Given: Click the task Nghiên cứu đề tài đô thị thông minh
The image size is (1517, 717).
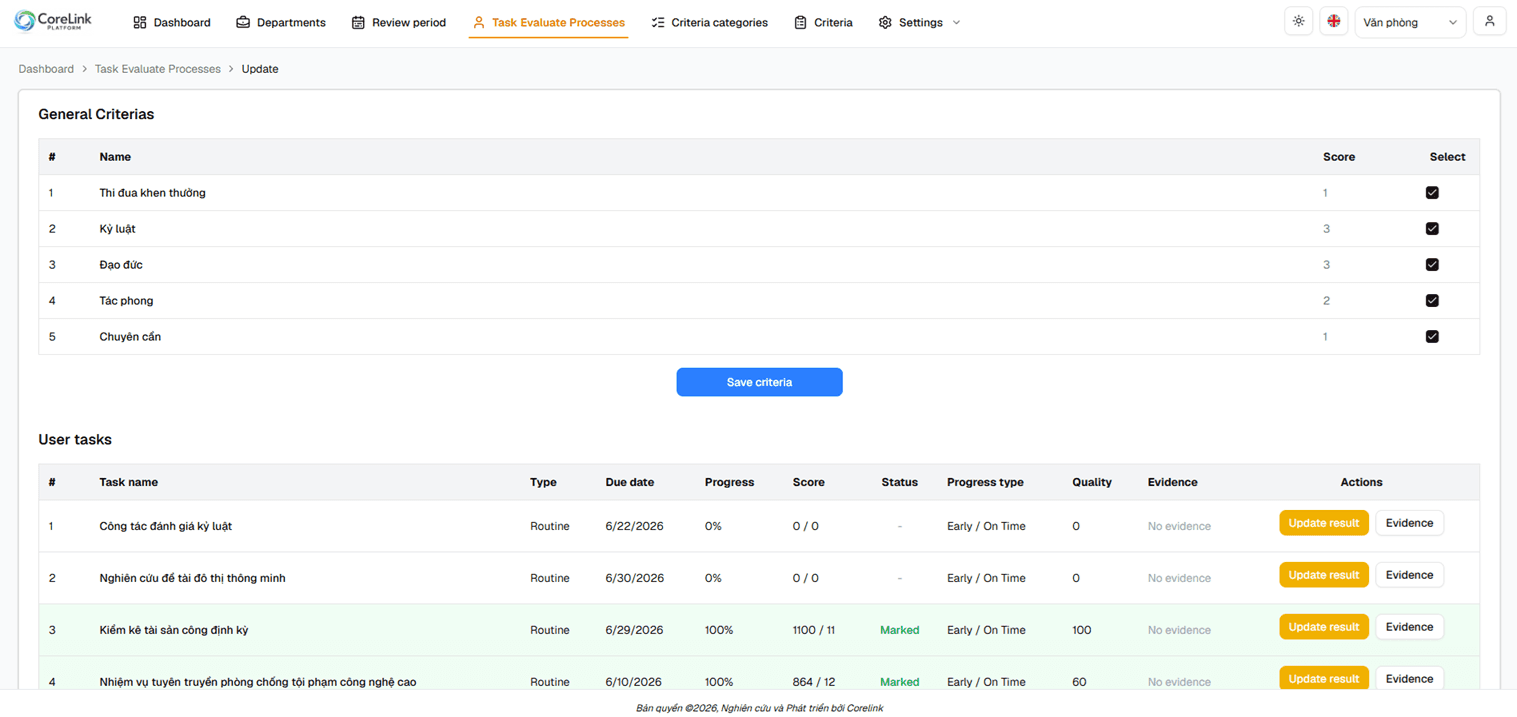Looking at the screenshot, I should pos(192,578).
